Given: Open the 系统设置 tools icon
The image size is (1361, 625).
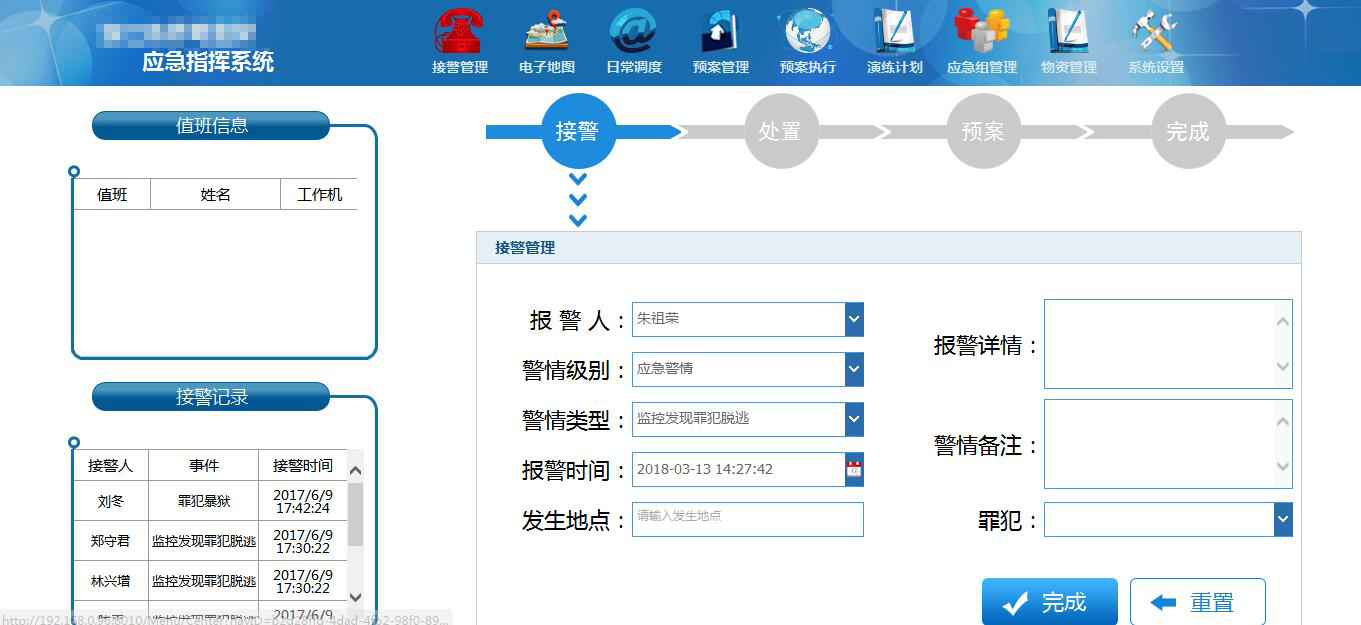Looking at the screenshot, I should coord(1155,32).
